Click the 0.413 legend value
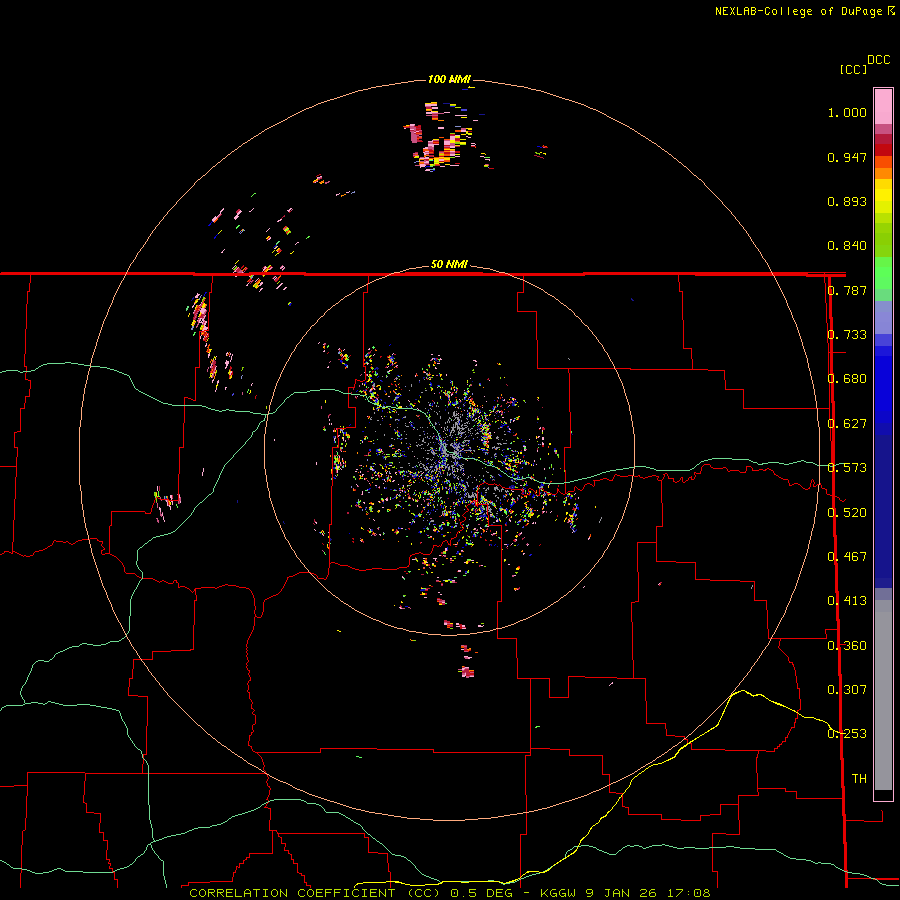Image resolution: width=900 pixels, height=900 pixels. tap(847, 601)
